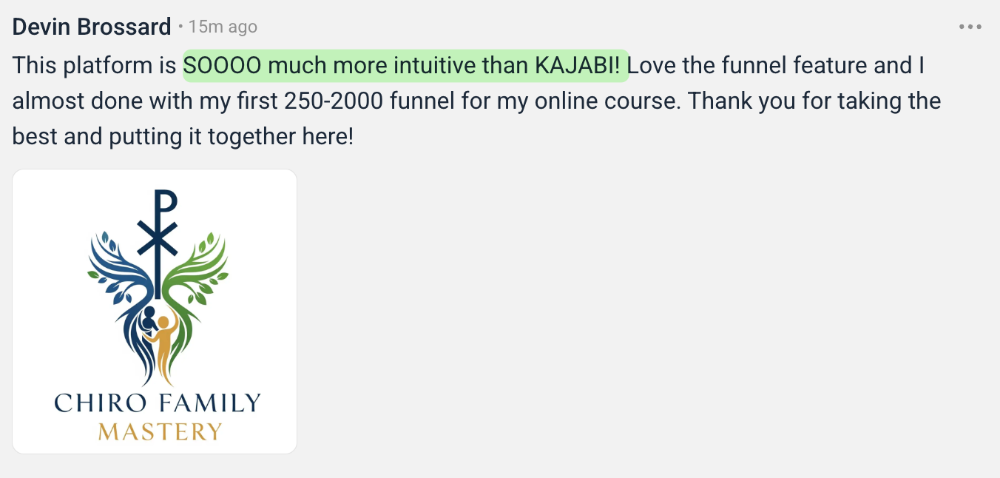1000x478 pixels.
Task: Click the highlighted word 'SOOOO'
Action: pyautogui.click(x=216, y=66)
